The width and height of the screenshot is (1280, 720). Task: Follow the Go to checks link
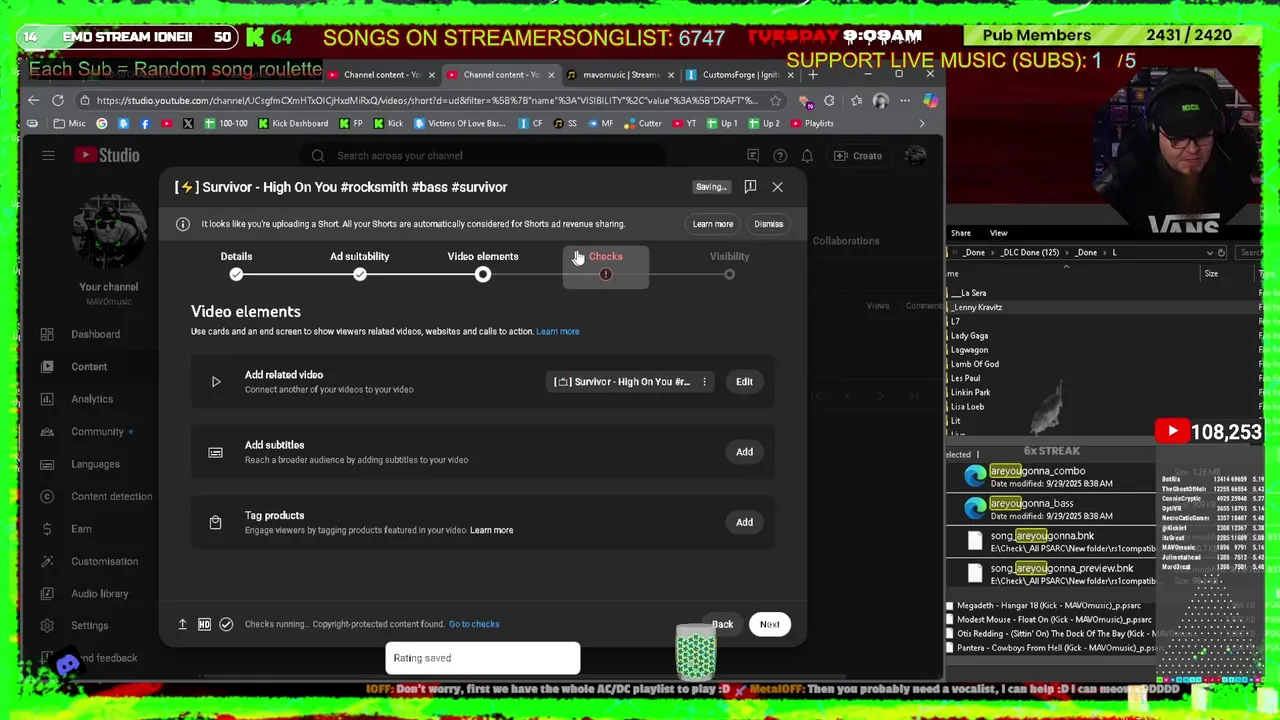474,624
